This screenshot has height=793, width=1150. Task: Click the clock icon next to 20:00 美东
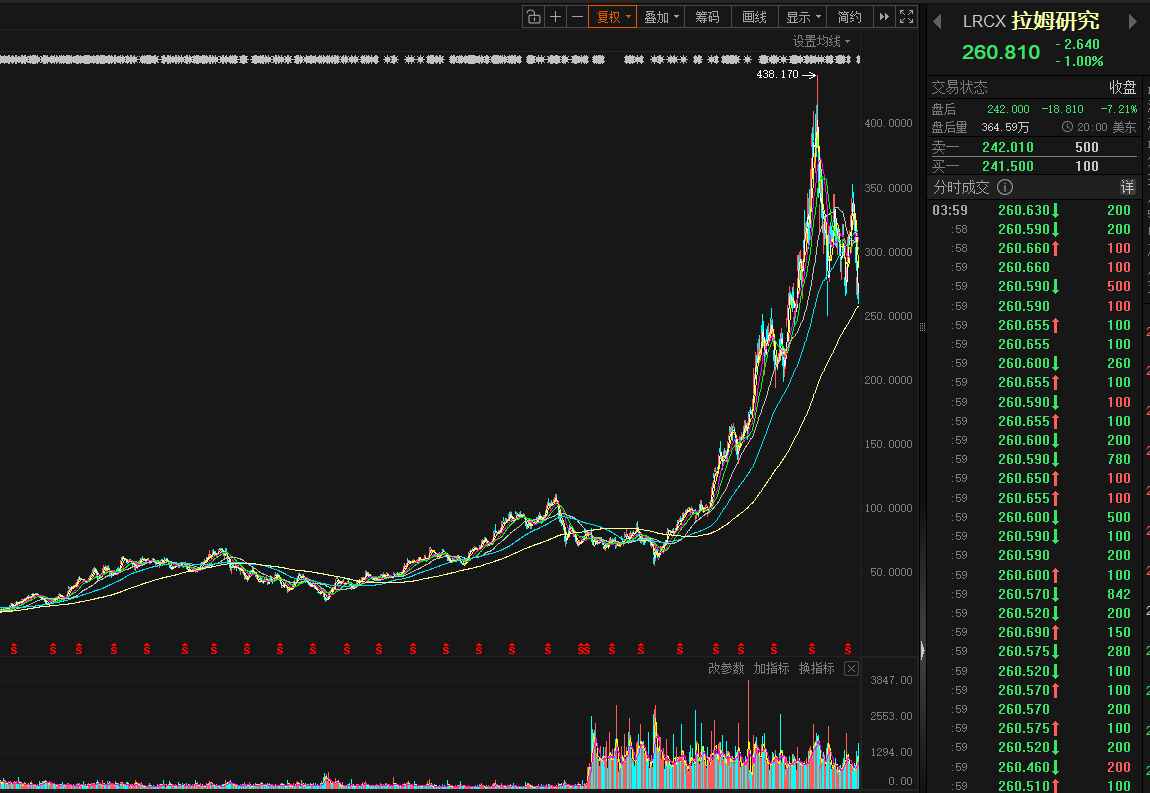click(1067, 128)
